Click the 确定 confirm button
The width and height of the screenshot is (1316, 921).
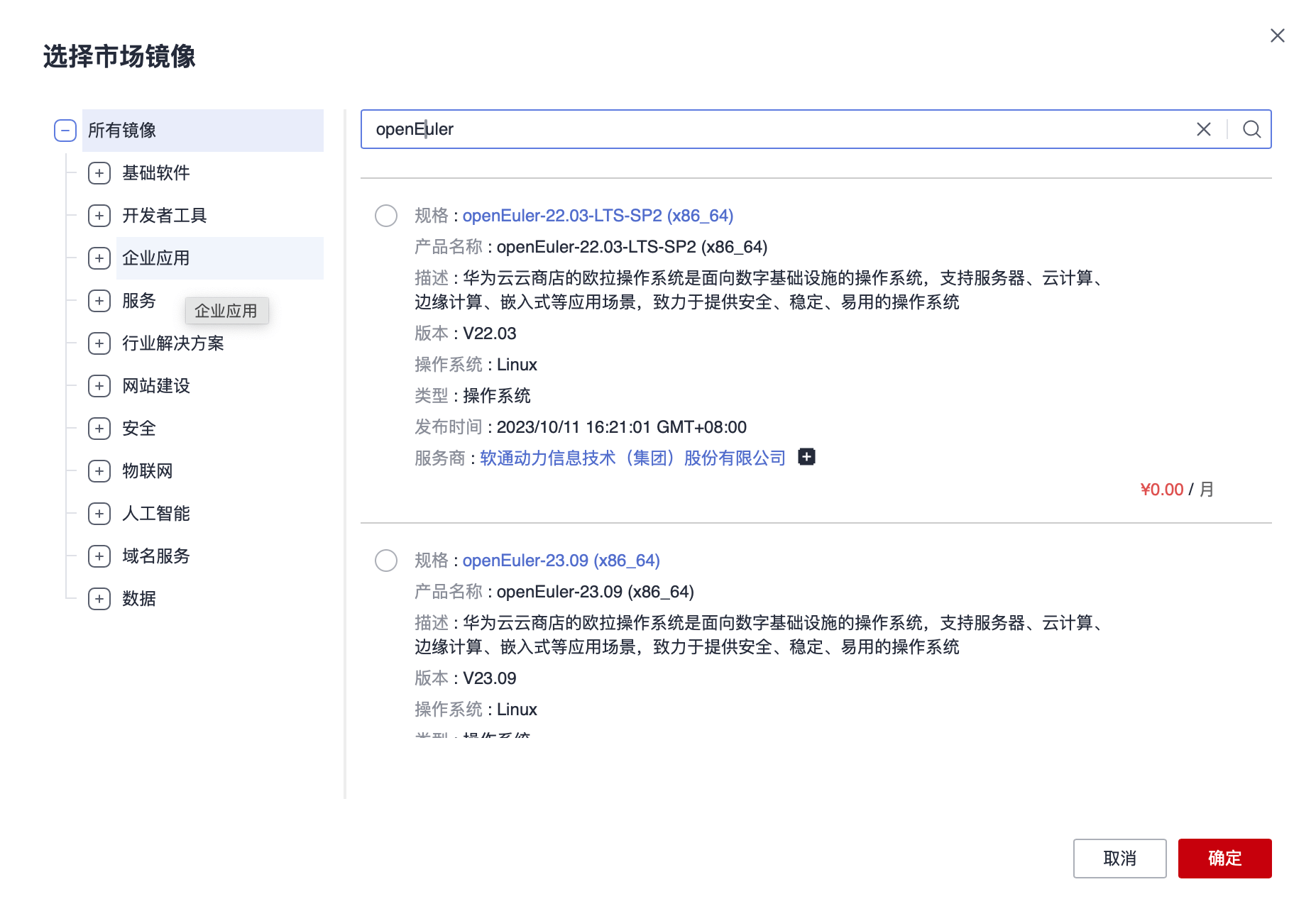pyautogui.click(x=1224, y=859)
